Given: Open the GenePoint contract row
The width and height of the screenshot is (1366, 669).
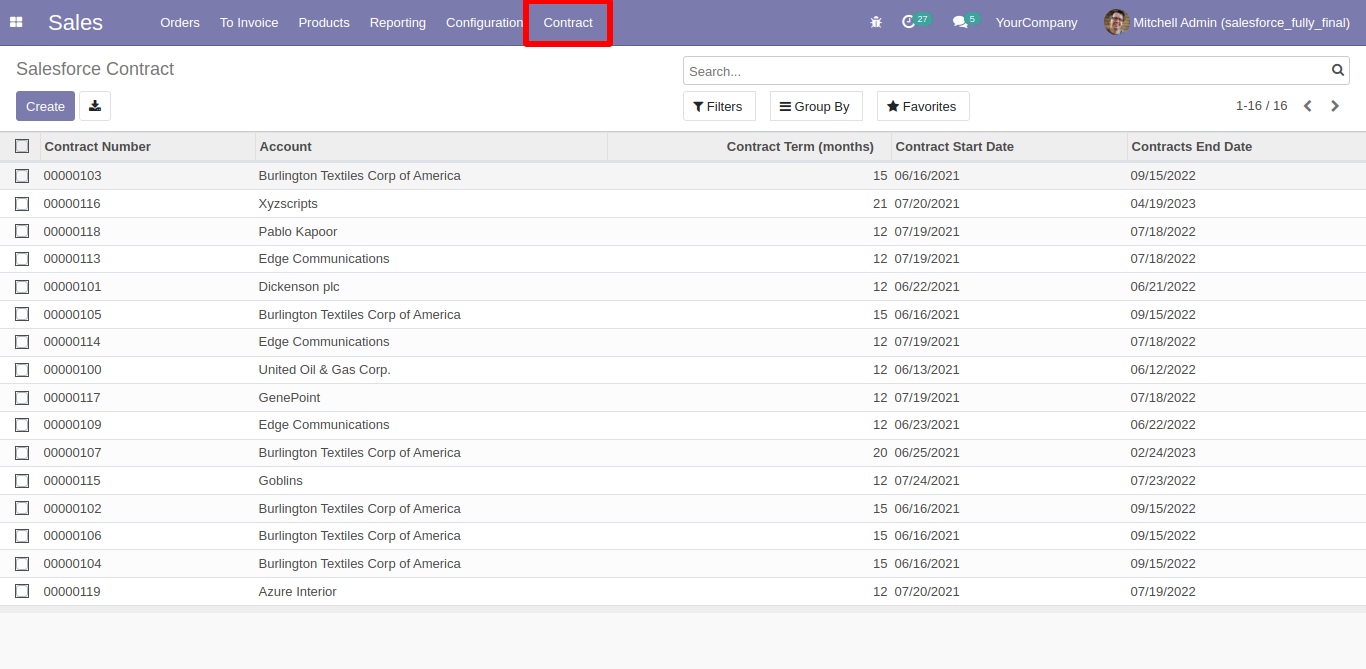Looking at the screenshot, I should click(683, 398).
